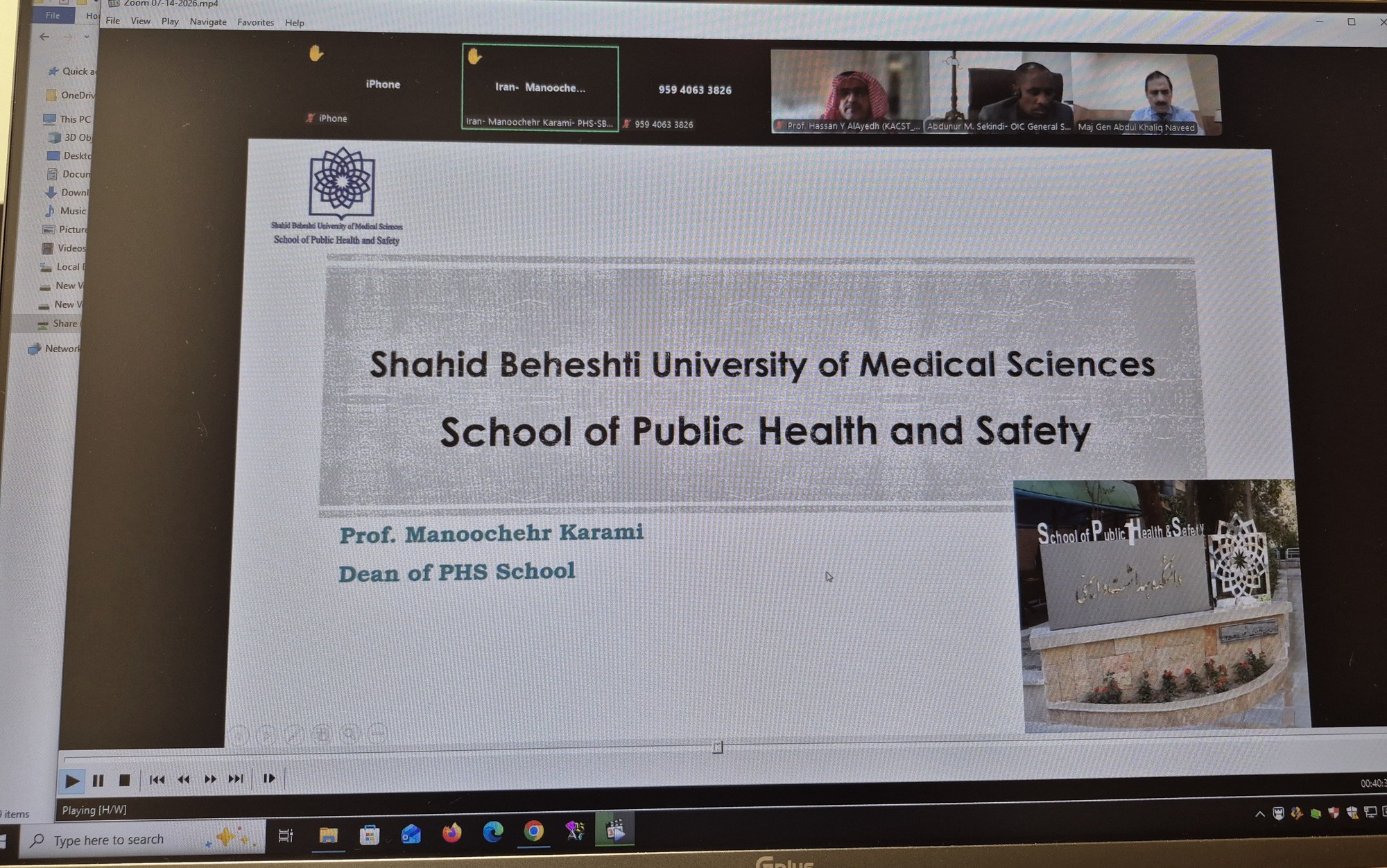The height and width of the screenshot is (868, 1387).
Task: Select Local Disk in the navigation pane
Action: click(63, 267)
